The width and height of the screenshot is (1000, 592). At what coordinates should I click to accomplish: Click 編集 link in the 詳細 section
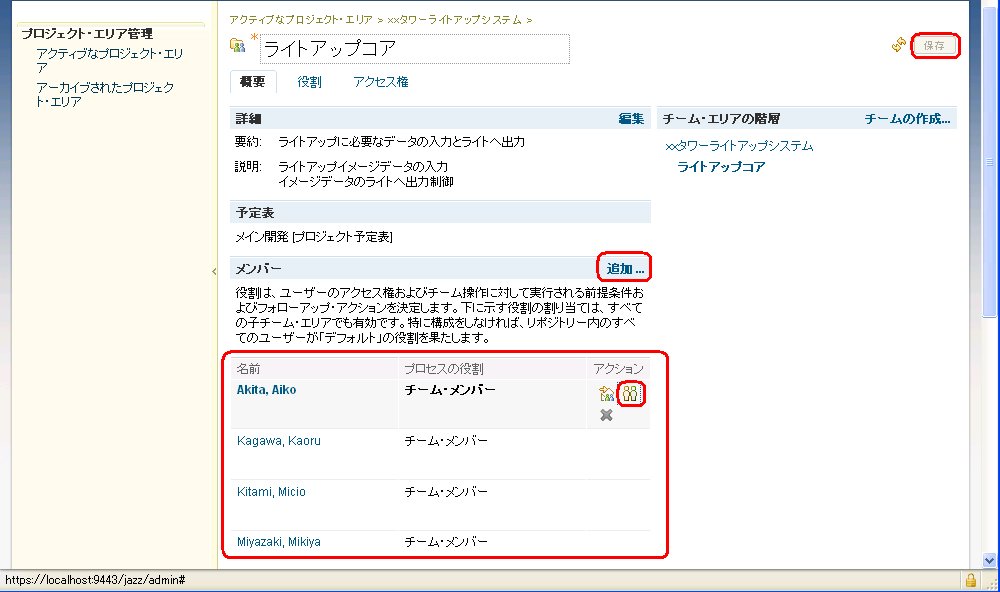point(631,119)
